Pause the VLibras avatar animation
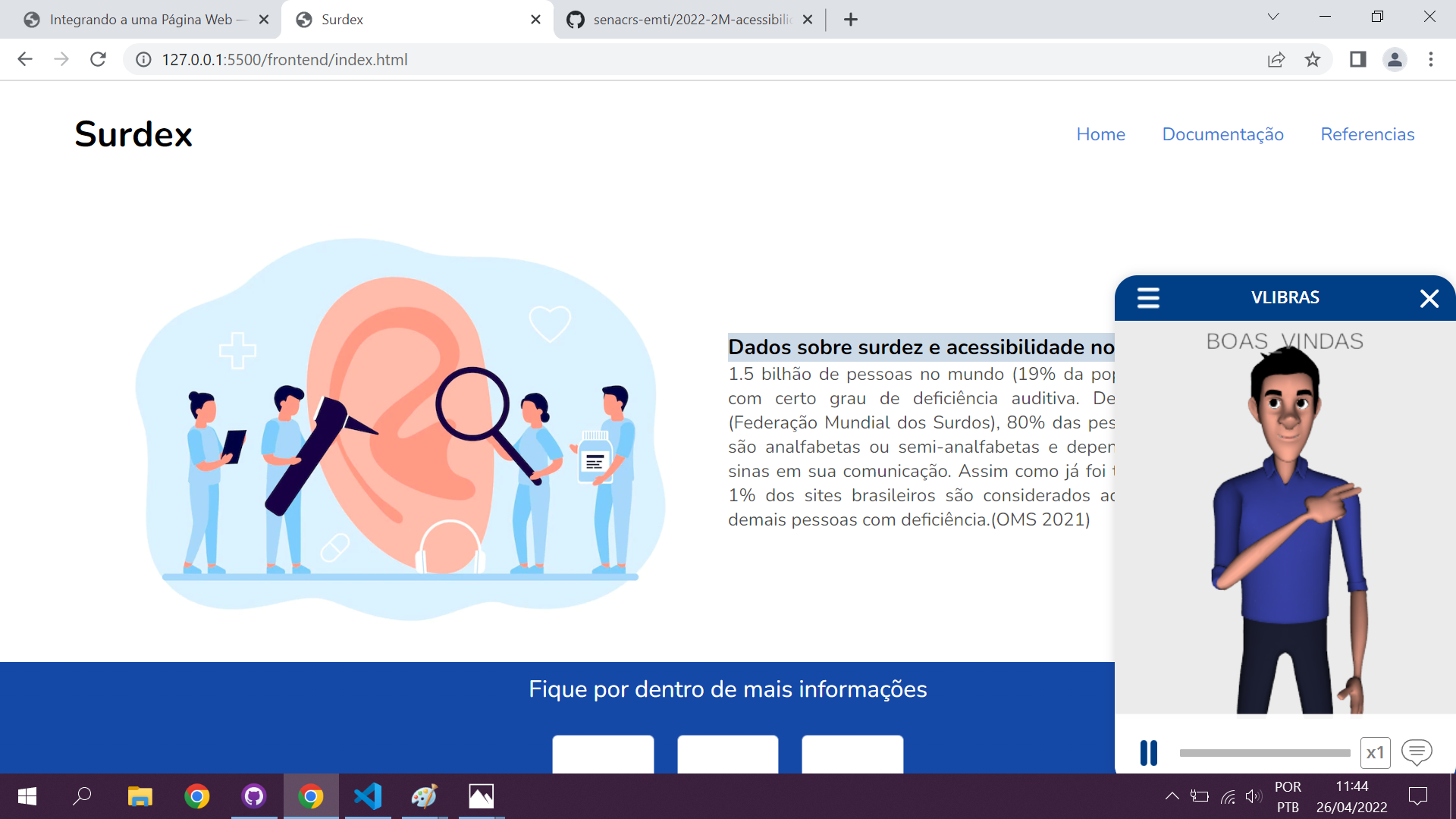The height and width of the screenshot is (819, 1456). (1149, 753)
